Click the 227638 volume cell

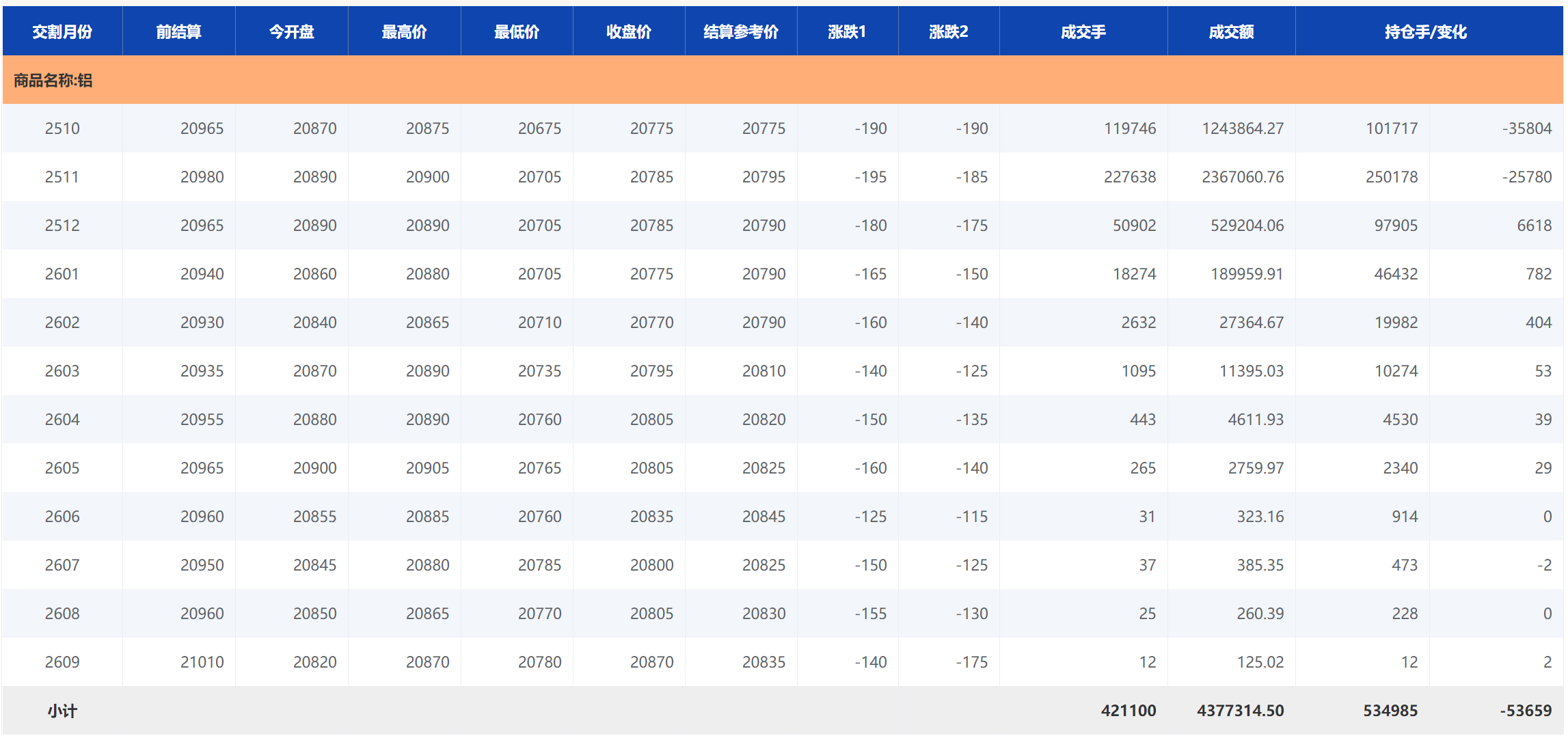click(x=1129, y=177)
